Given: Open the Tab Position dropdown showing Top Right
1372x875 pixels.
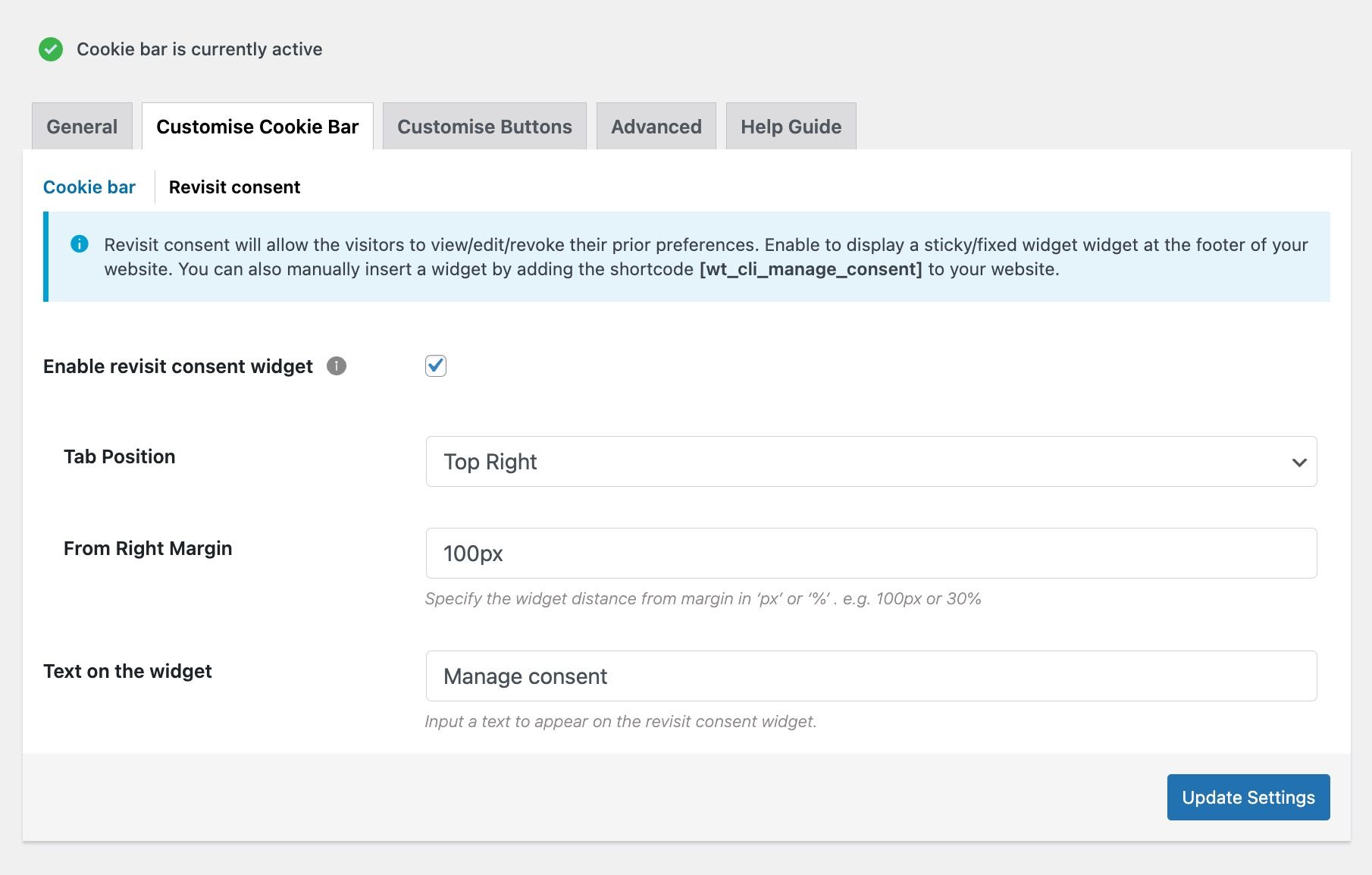Looking at the screenshot, I should pyautogui.click(x=871, y=462).
